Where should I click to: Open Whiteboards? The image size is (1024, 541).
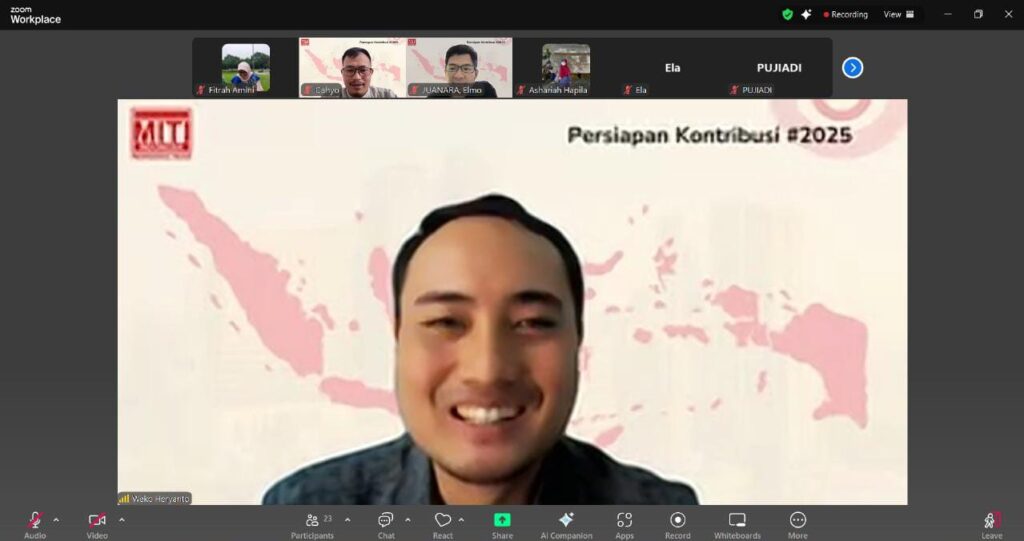[737, 523]
